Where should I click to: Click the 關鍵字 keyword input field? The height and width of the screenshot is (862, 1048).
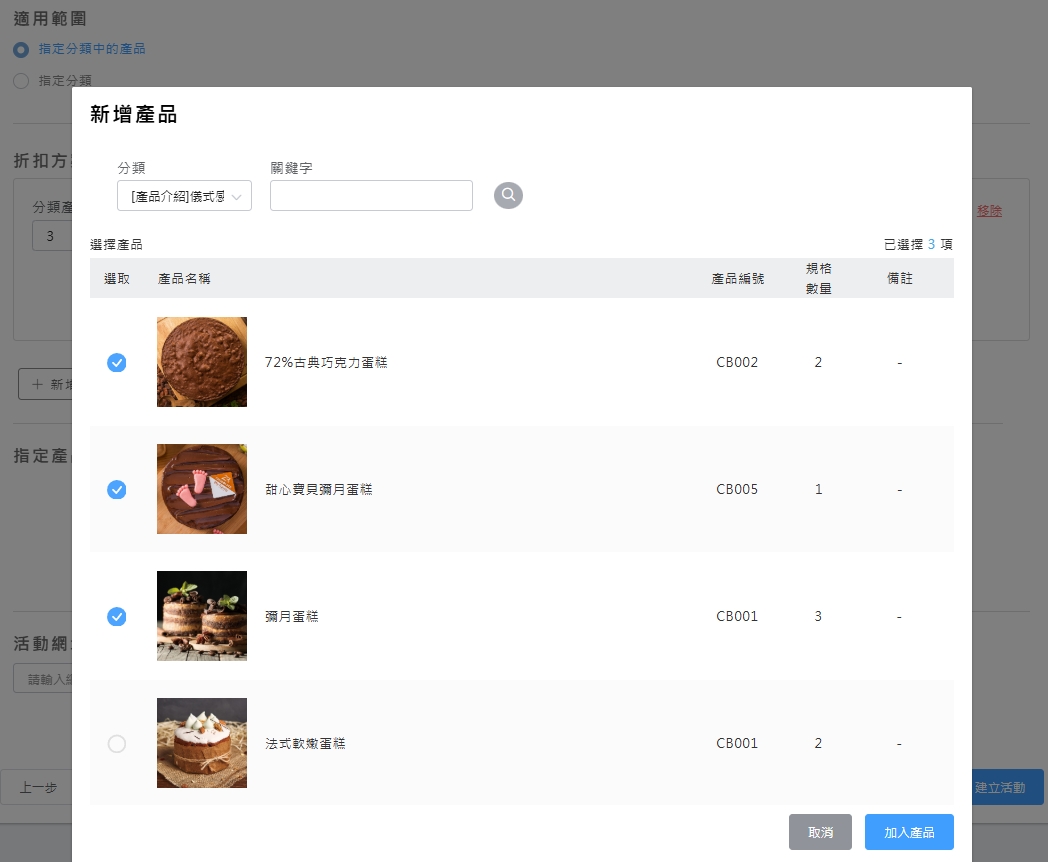371,196
